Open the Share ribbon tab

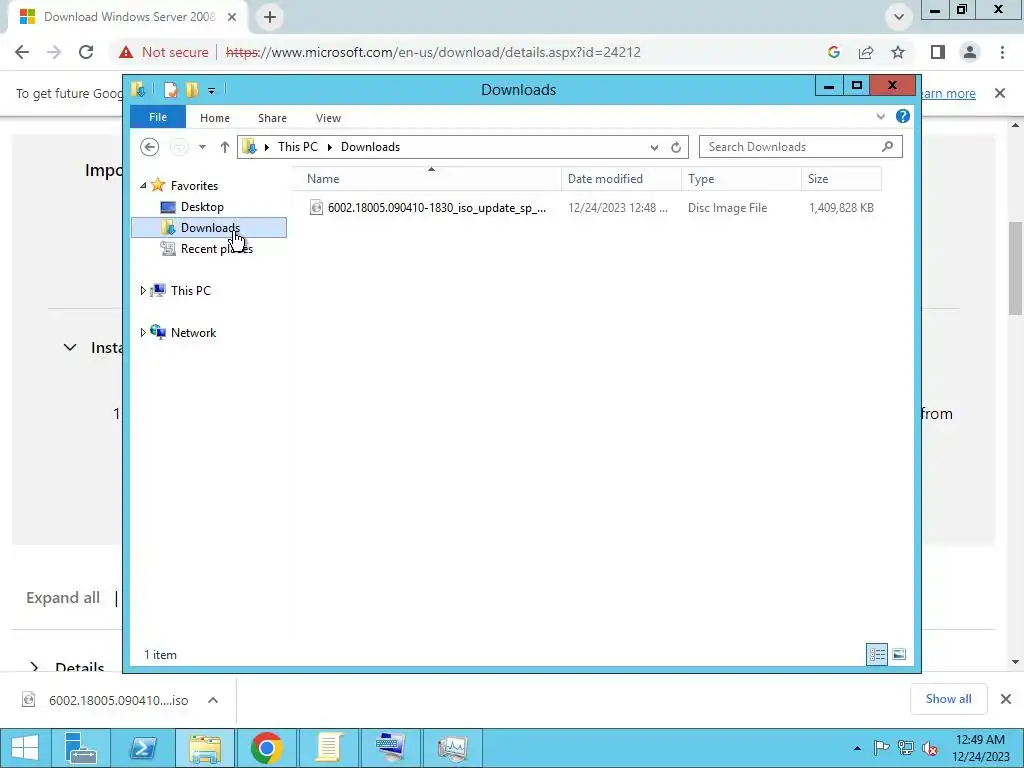coord(272,118)
